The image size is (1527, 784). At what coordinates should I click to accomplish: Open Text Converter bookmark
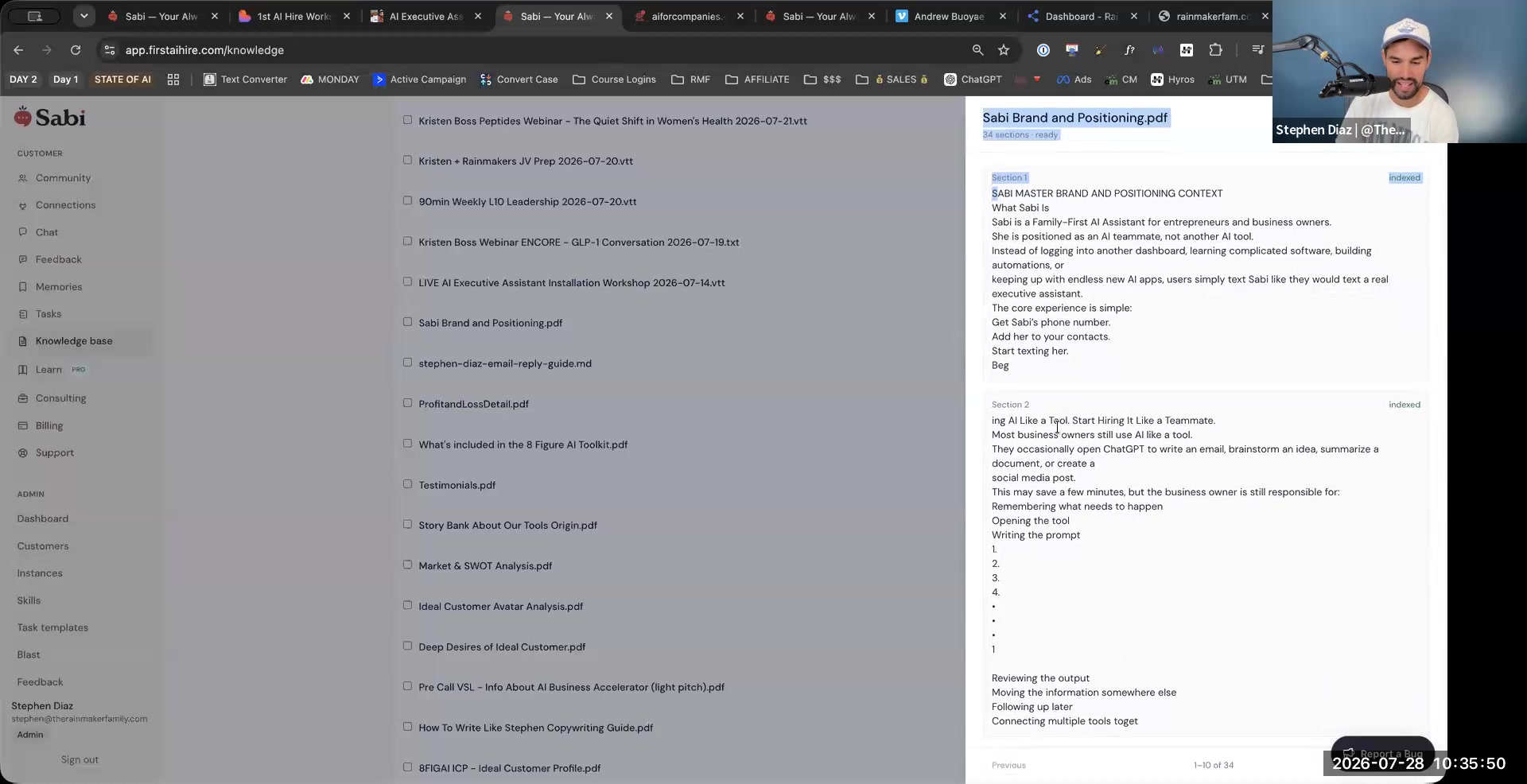(x=245, y=80)
